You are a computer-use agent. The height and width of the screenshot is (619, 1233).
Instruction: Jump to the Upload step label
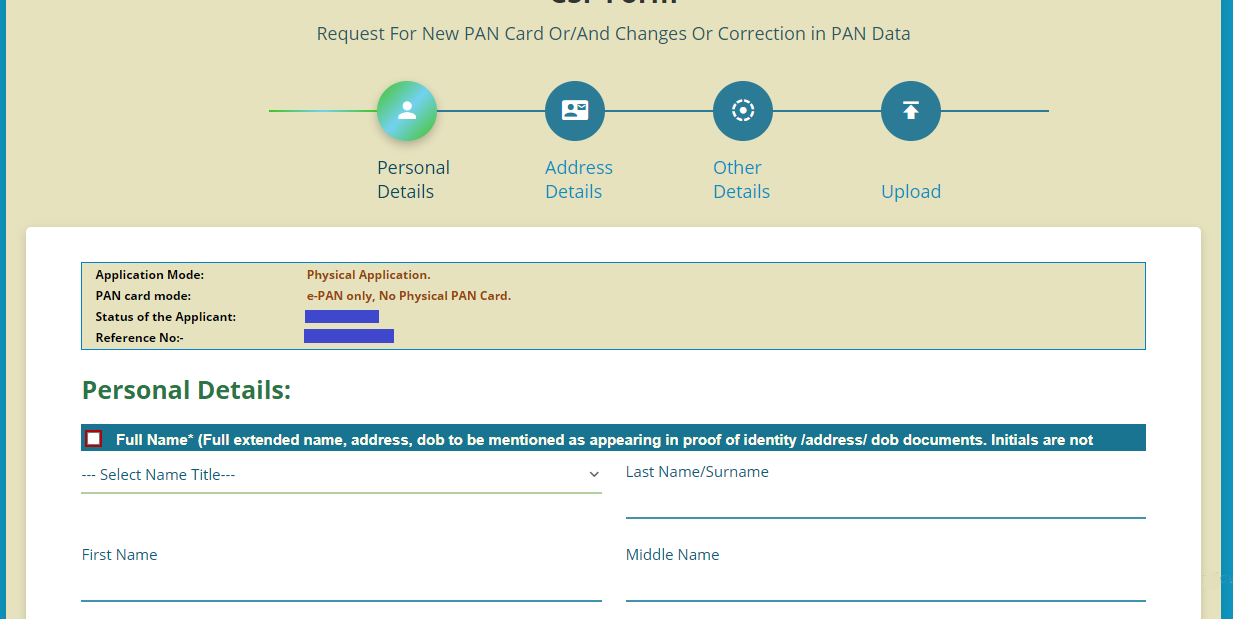(911, 192)
